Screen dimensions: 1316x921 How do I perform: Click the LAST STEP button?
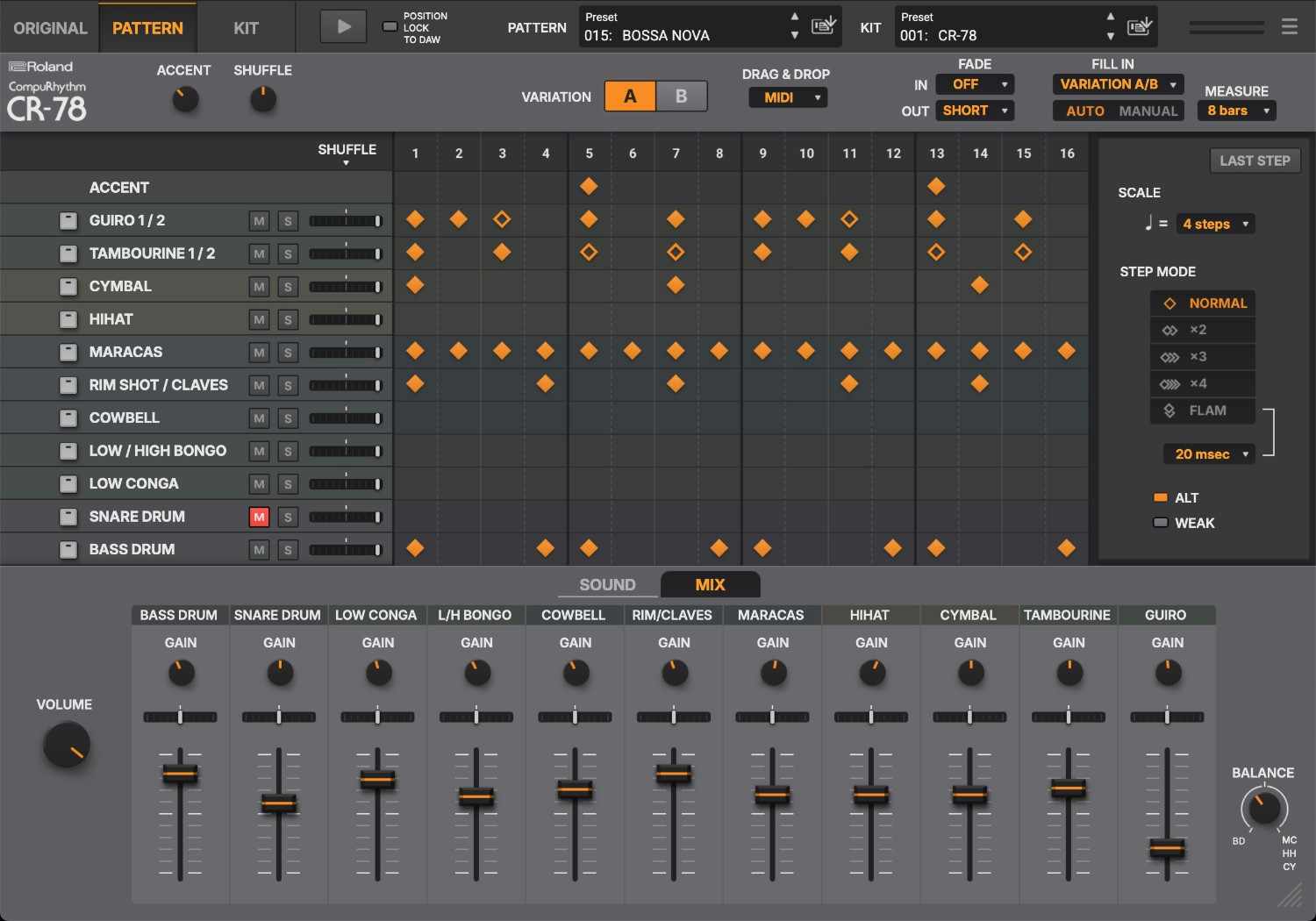point(1255,161)
